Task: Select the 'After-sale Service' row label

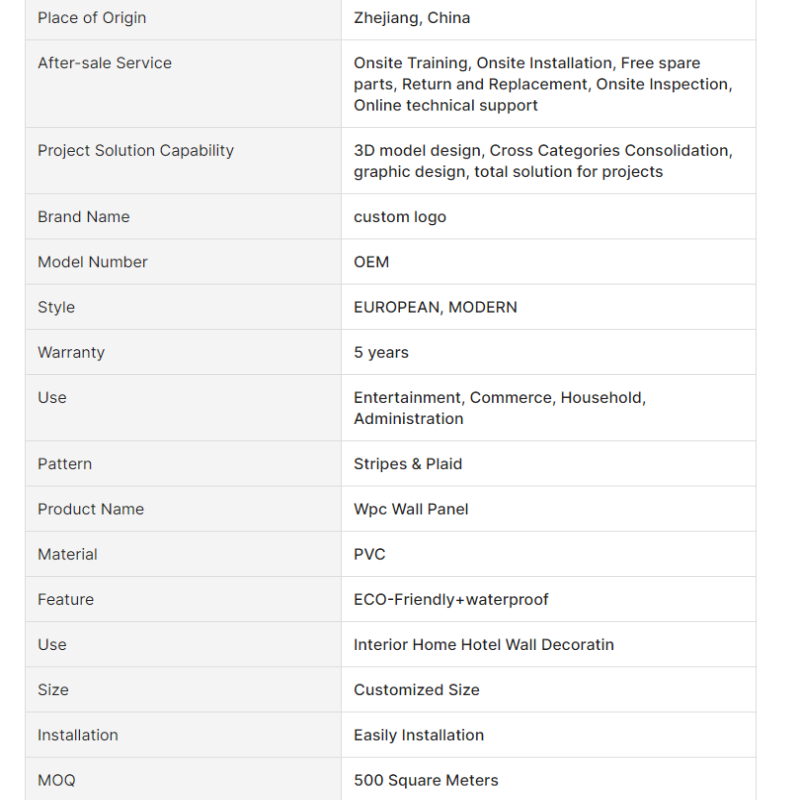Action: (x=105, y=63)
